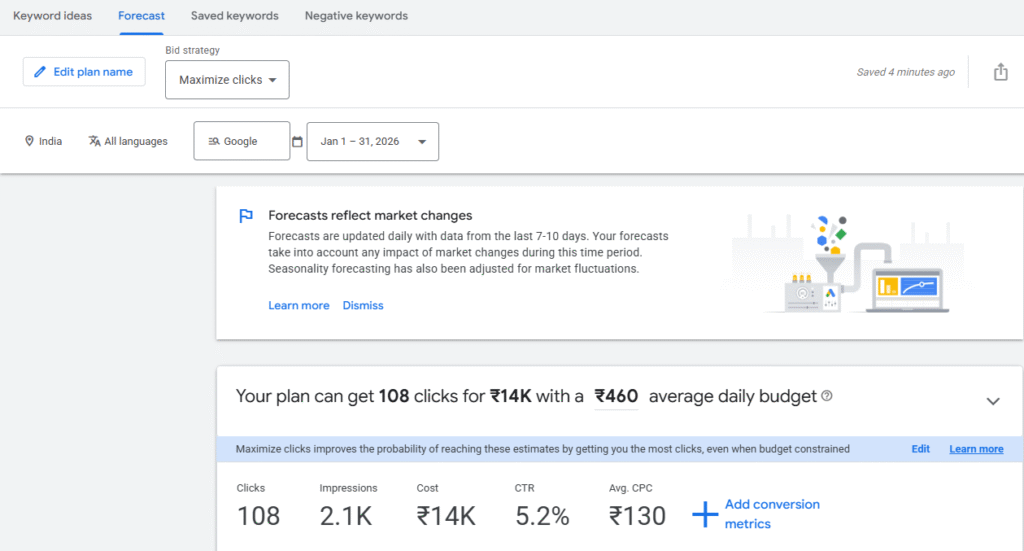Viewport: 1024px width, 551px height.
Task: Click the location pin icon
Action: pos(29,141)
